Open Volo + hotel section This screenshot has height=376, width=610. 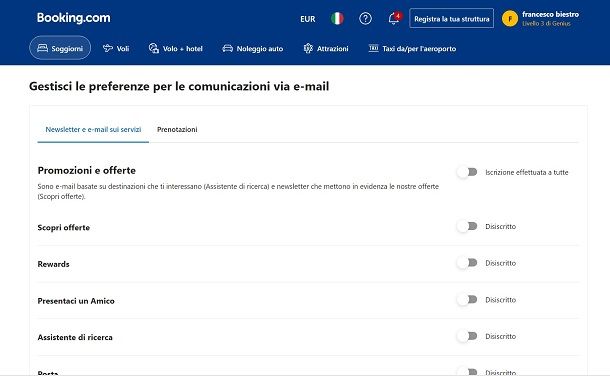coord(175,48)
